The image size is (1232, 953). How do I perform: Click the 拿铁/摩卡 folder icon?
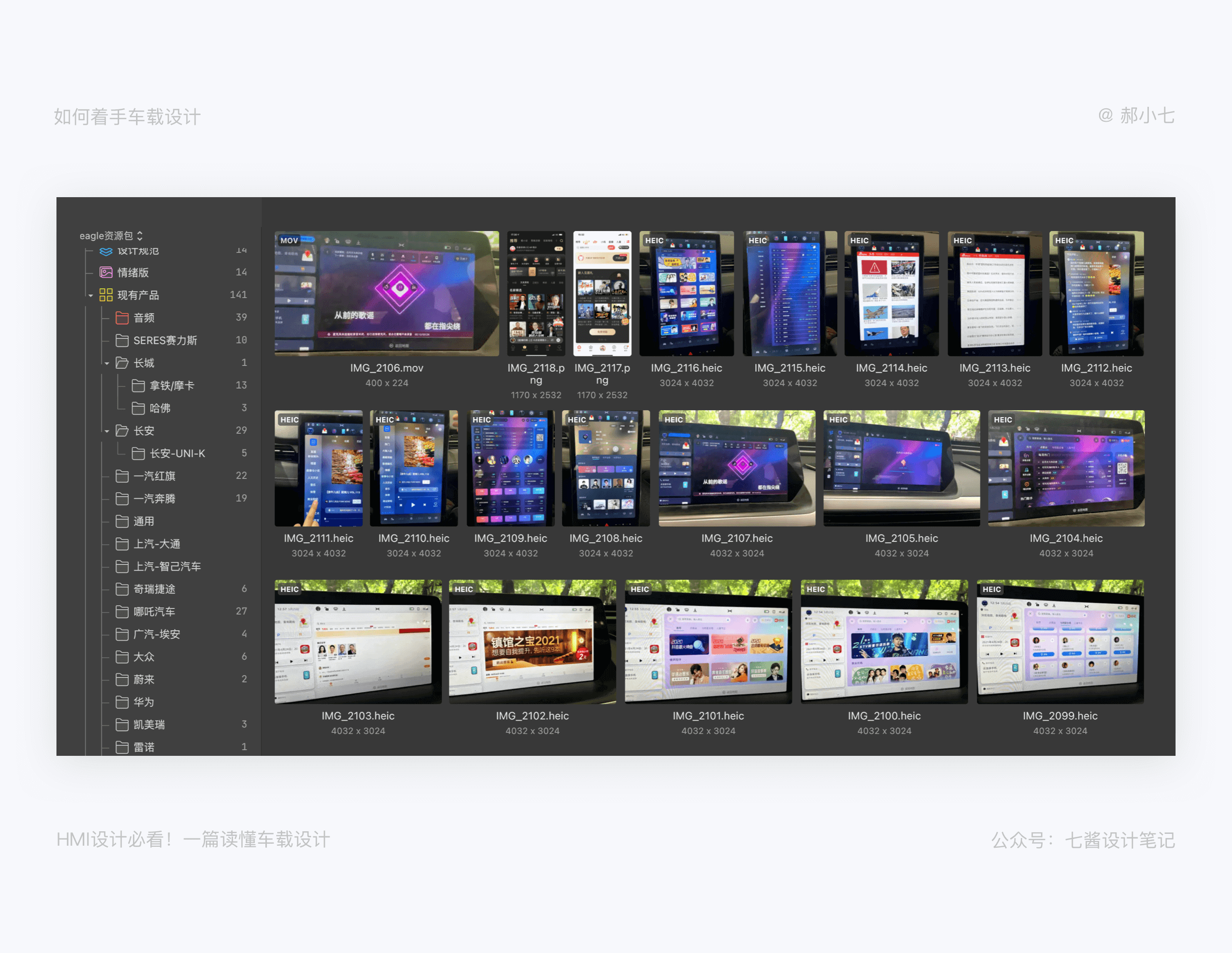point(138,386)
